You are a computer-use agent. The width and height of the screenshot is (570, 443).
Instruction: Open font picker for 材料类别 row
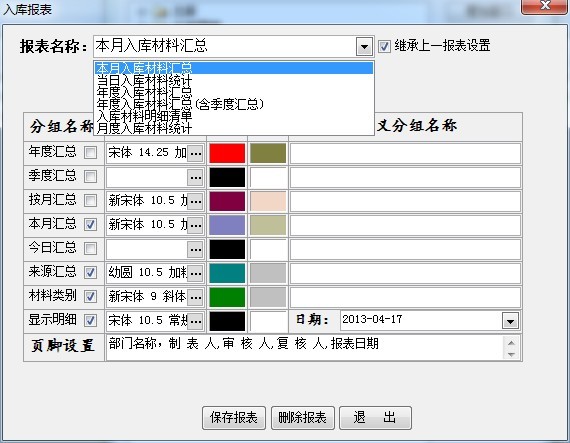pyautogui.click(x=196, y=297)
